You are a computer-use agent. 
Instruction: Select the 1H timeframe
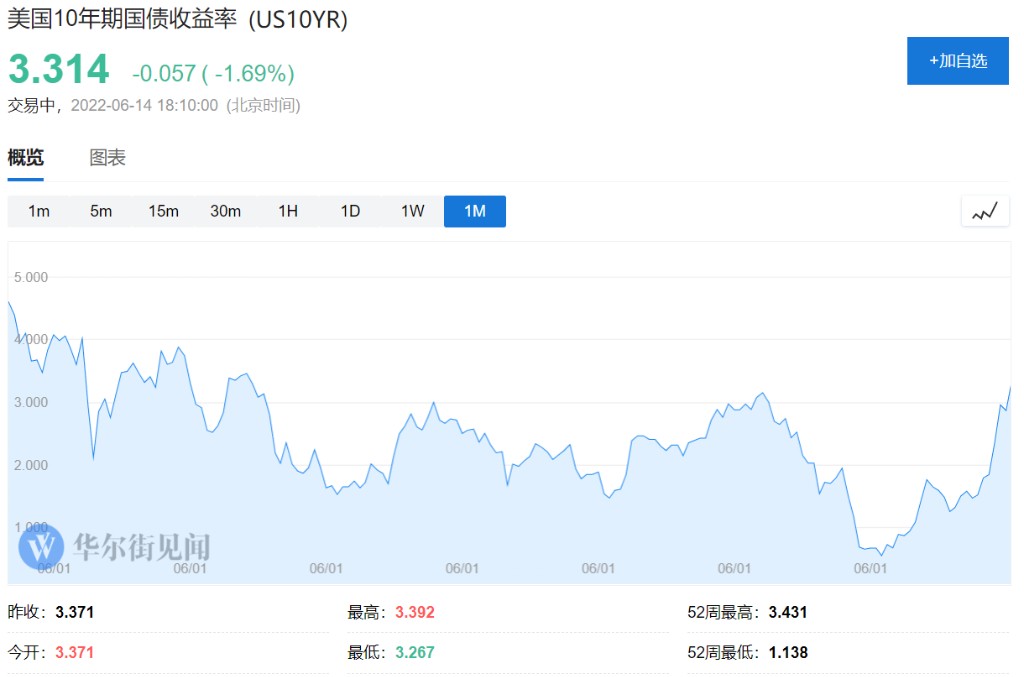pyautogui.click(x=288, y=211)
